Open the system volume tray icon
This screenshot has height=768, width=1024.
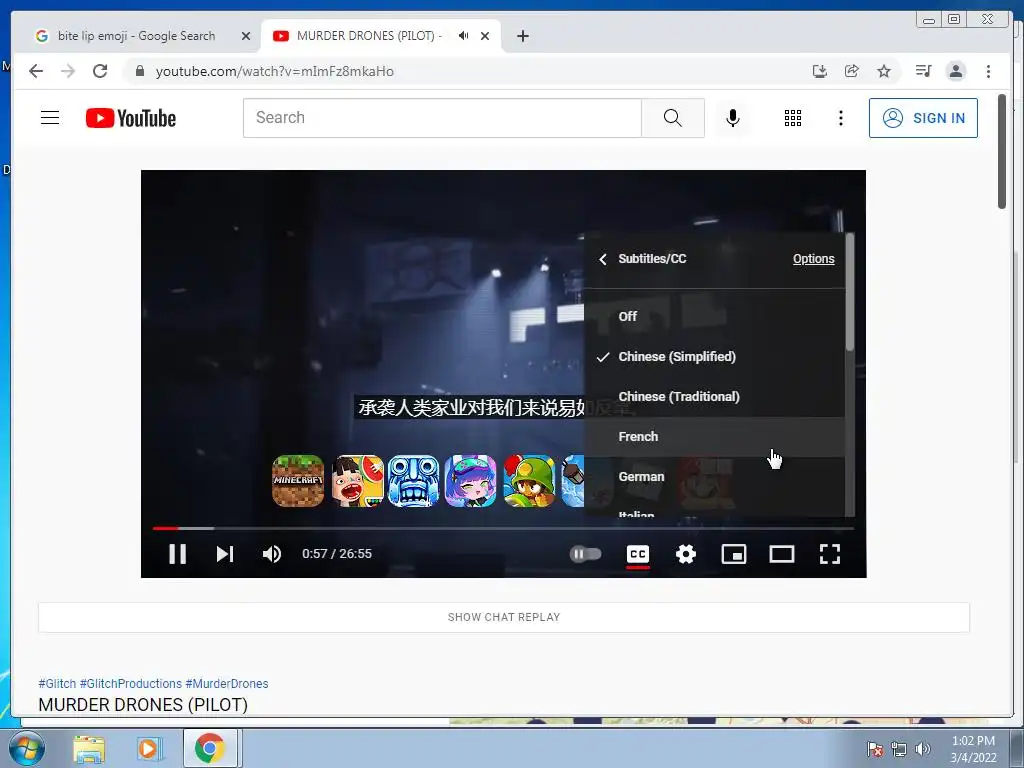point(923,749)
